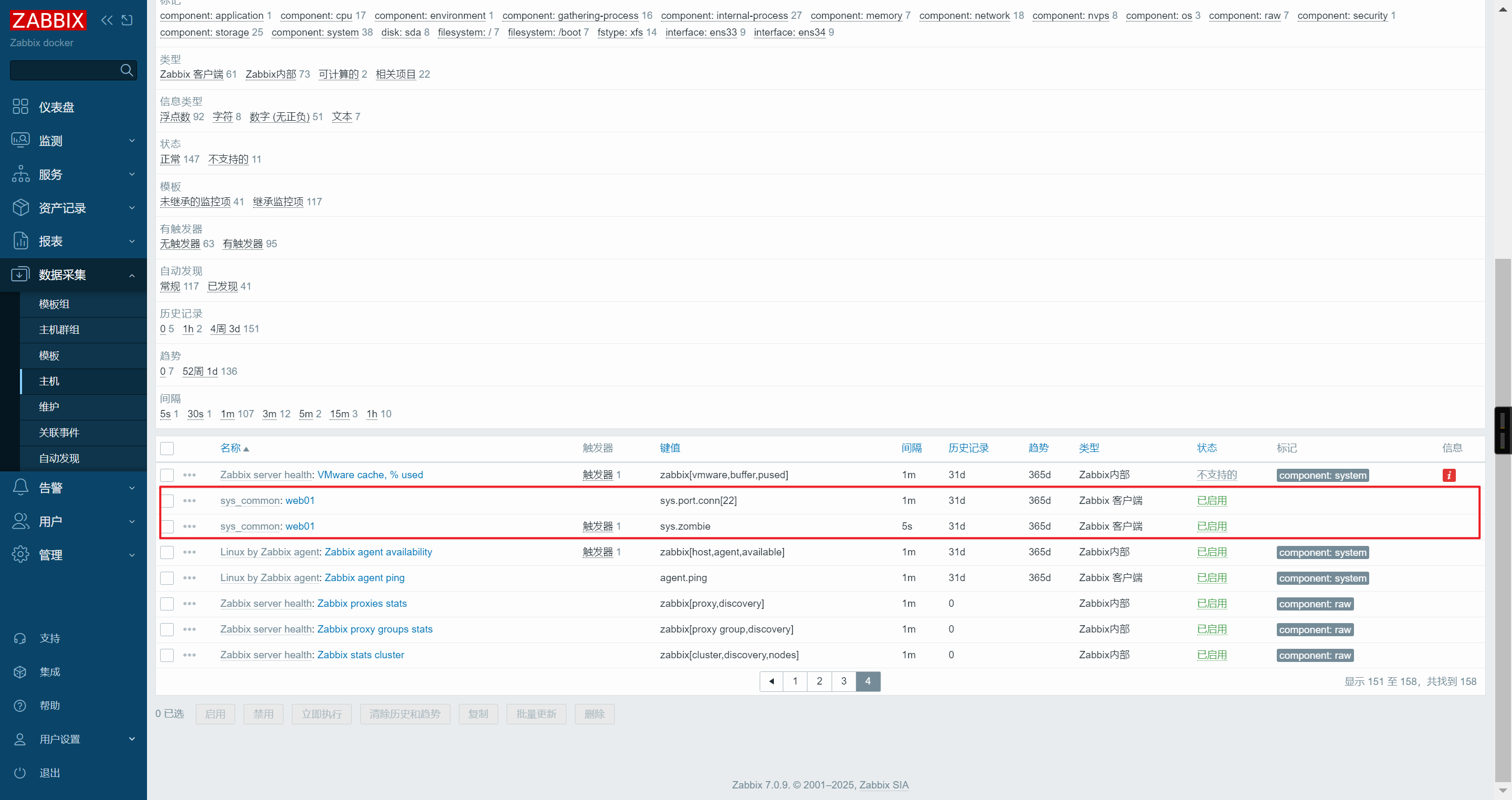The height and width of the screenshot is (800, 1512).
Task: Click the 集成 integrations icon
Action: tap(20, 671)
